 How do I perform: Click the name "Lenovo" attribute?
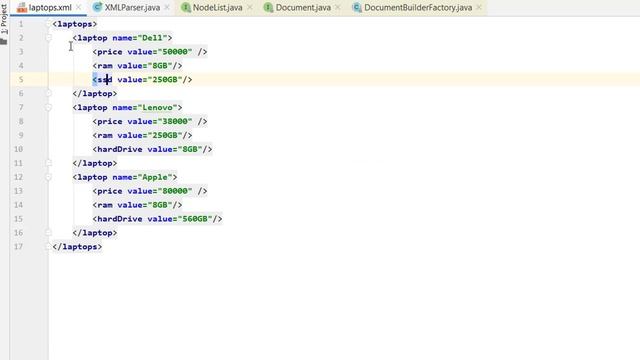point(144,108)
